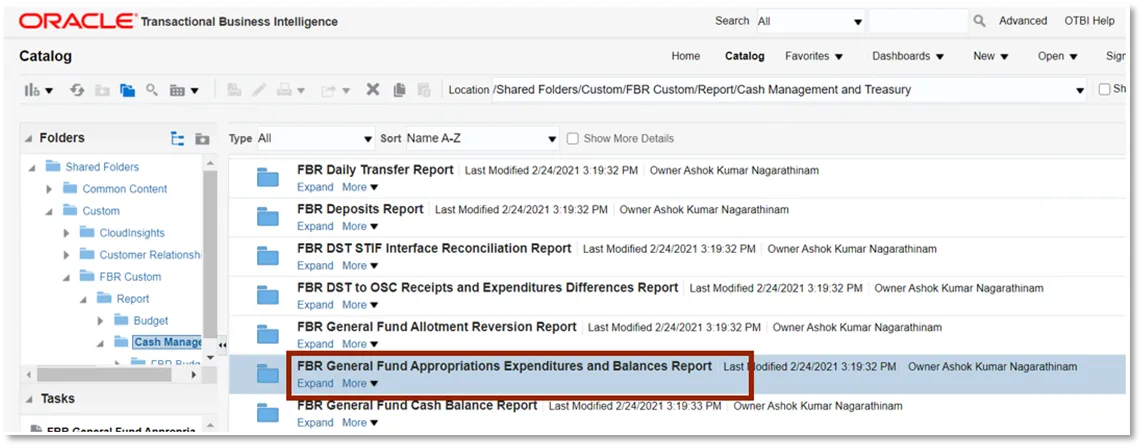This screenshot has width=1142, height=447.
Task: Open the Favorites menu
Action: point(814,56)
